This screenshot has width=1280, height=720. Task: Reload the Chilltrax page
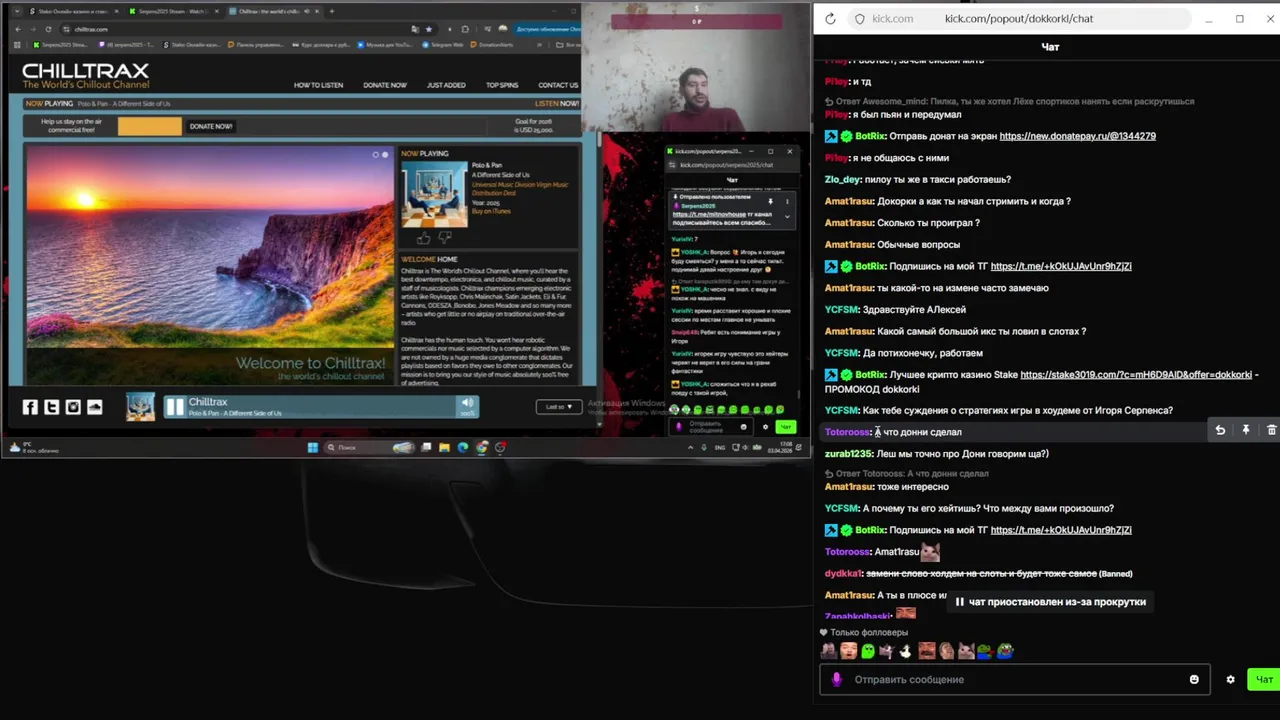[x=48, y=29]
